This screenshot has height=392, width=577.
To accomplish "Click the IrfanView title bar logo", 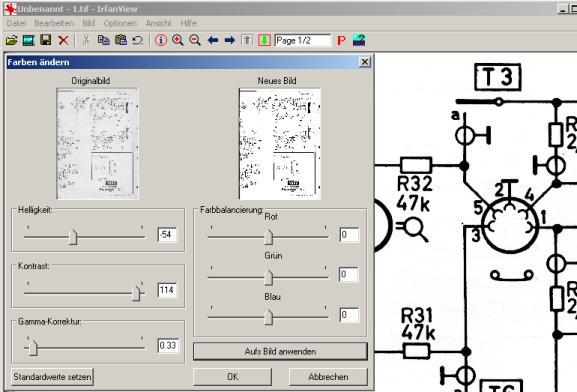I will click(10, 9).
